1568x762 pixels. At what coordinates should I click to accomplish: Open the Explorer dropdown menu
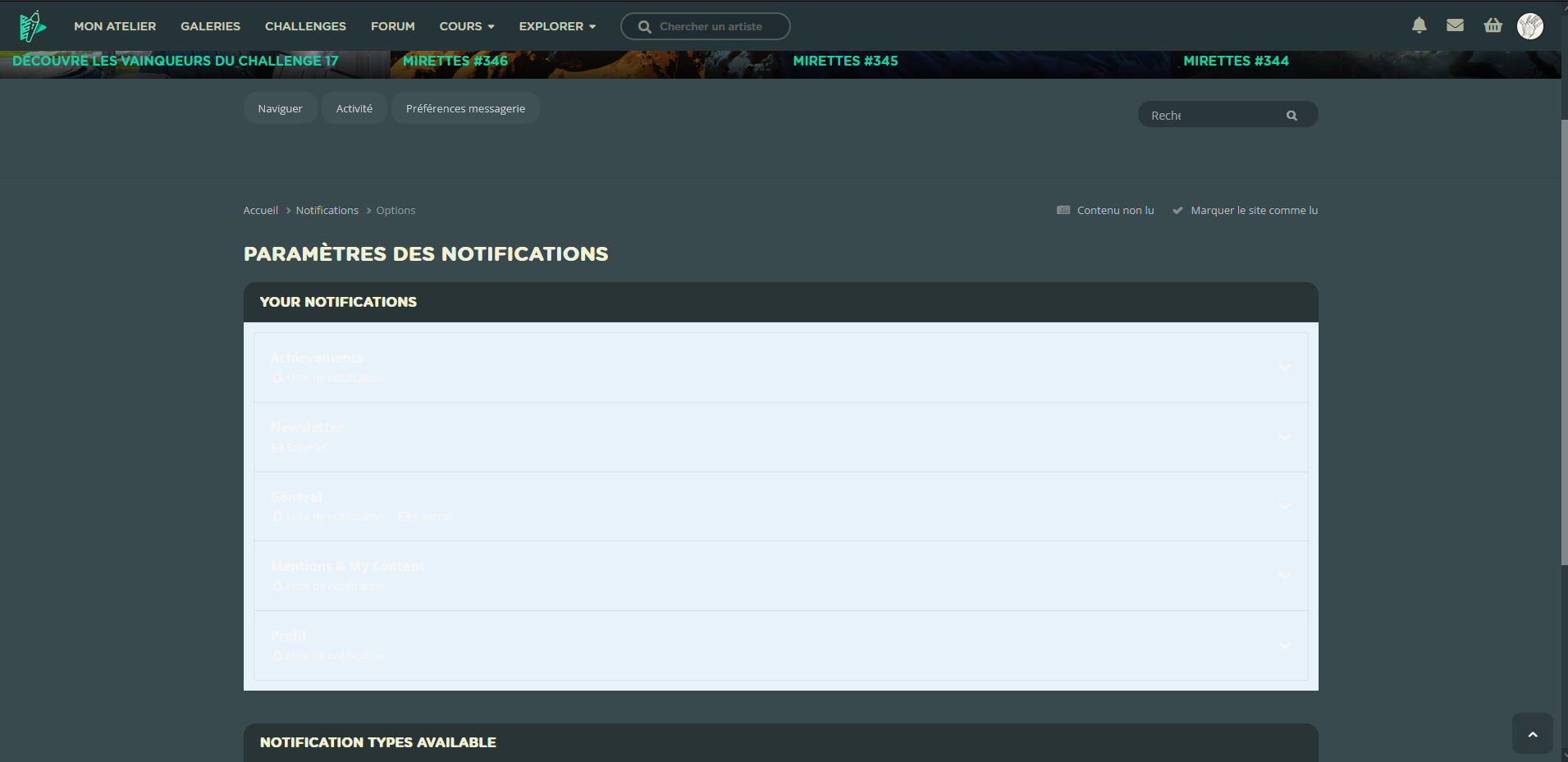click(557, 26)
